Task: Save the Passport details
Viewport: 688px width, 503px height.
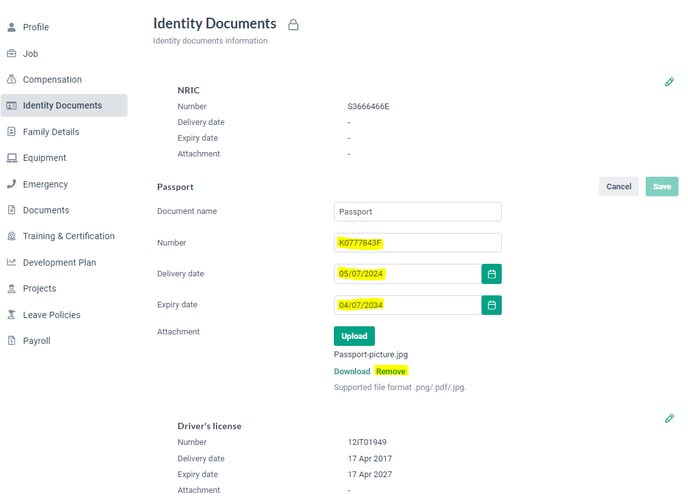Action: pyautogui.click(x=662, y=187)
